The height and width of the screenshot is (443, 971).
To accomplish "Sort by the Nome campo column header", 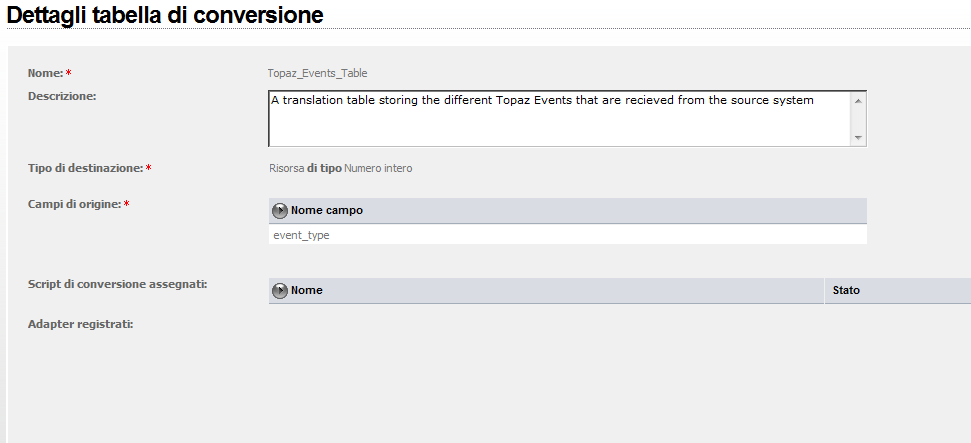I will tap(326, 211).
